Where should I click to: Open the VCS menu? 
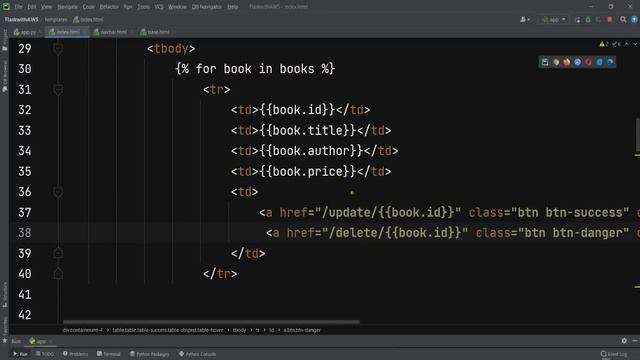pos(159,7)
